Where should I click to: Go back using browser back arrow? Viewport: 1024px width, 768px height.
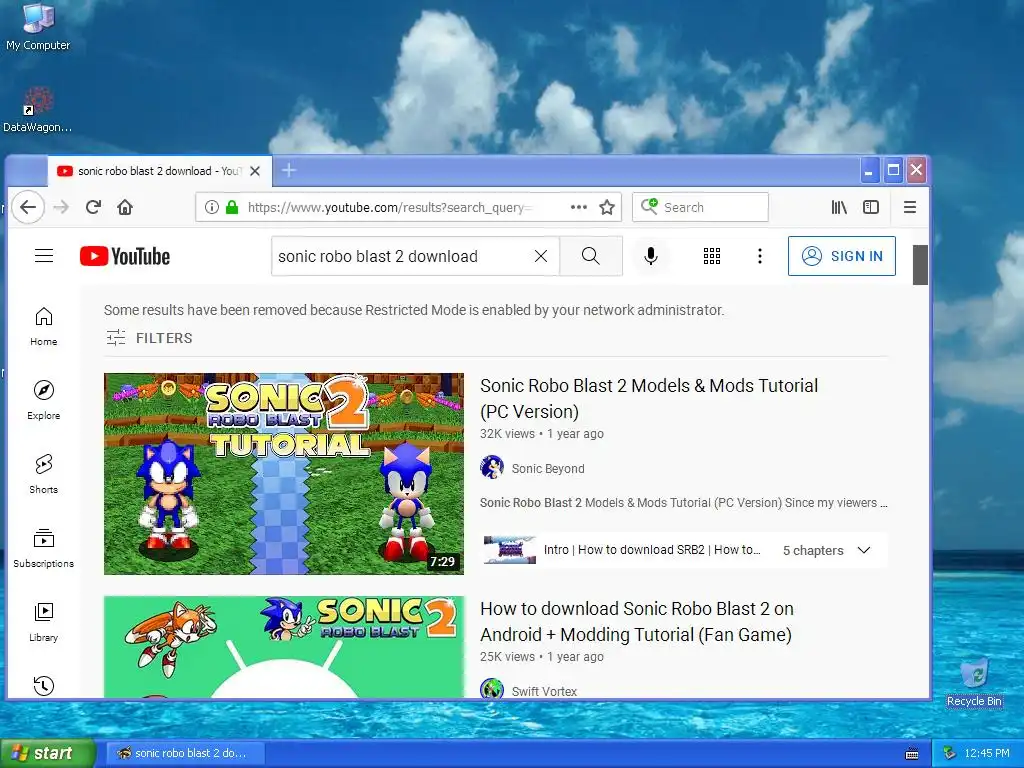click(27, 207)
